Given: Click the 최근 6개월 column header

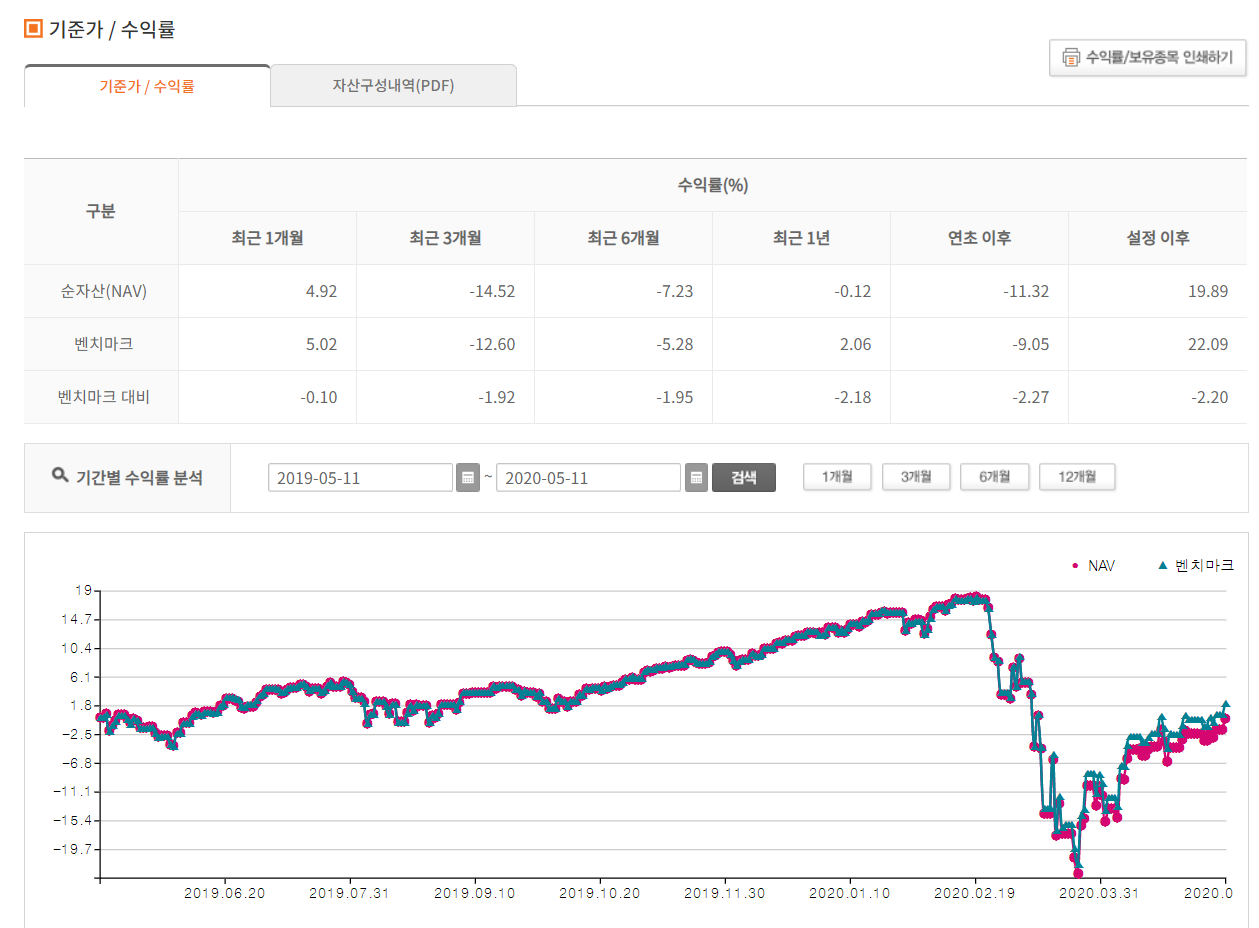Looking at the screenshot, I should pos(623,238).
